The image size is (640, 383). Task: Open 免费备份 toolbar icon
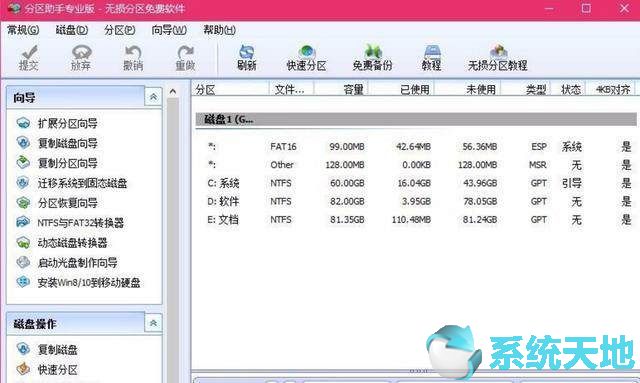372,58
